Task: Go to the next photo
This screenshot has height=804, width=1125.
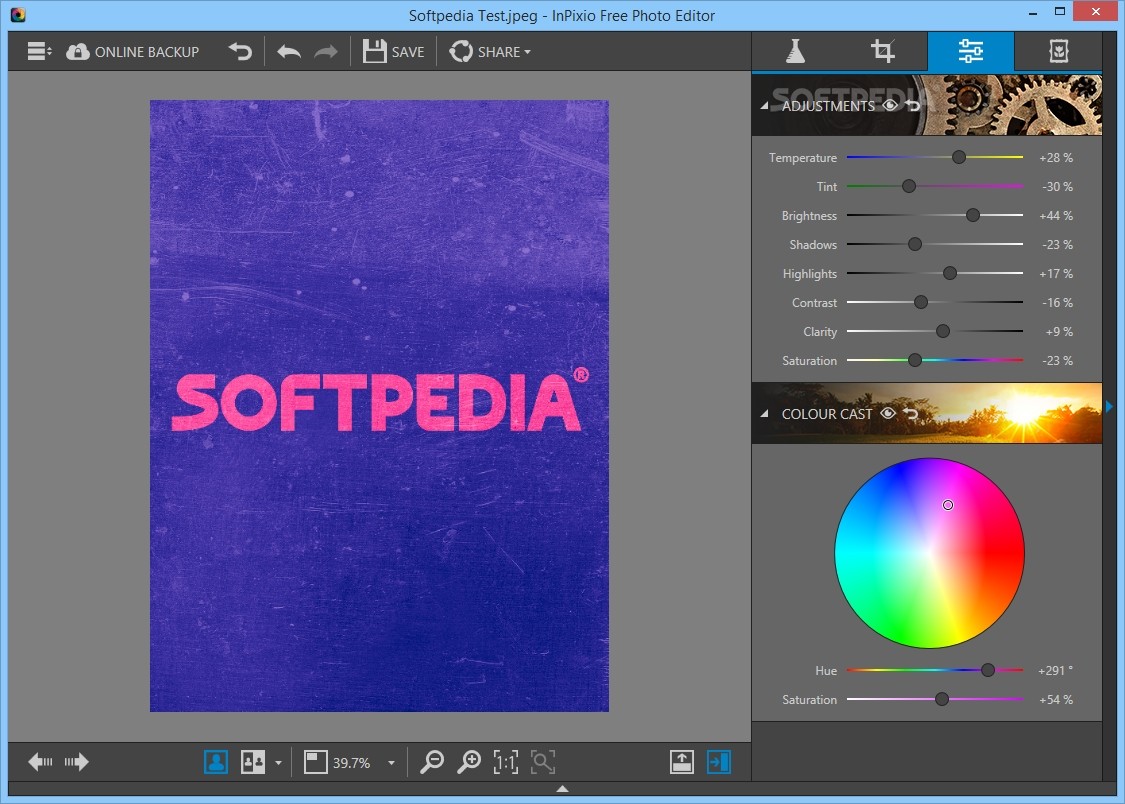Action: pyautogui.click(x=76, y=762)
